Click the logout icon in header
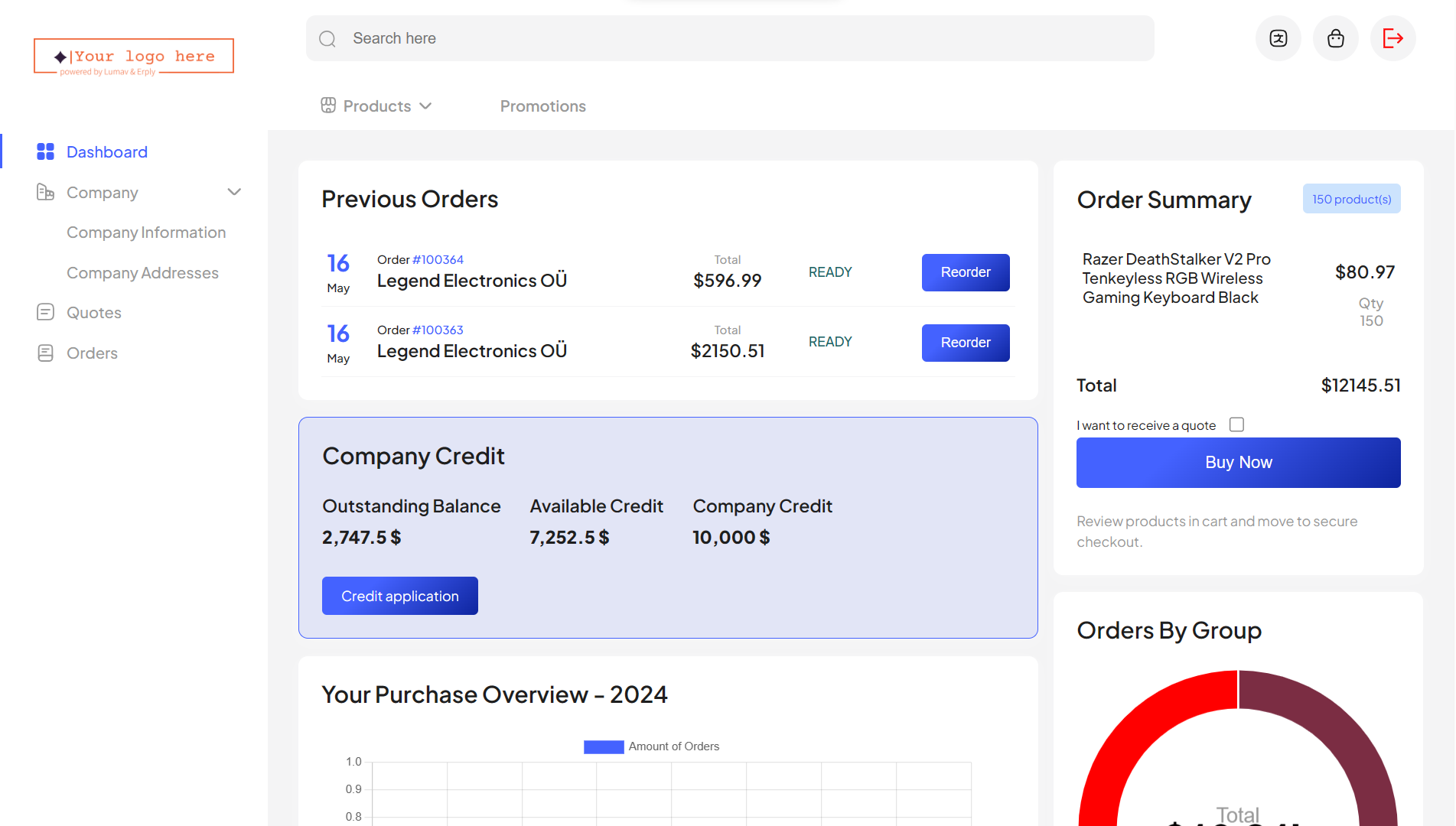 click(x=1392, y=38)
